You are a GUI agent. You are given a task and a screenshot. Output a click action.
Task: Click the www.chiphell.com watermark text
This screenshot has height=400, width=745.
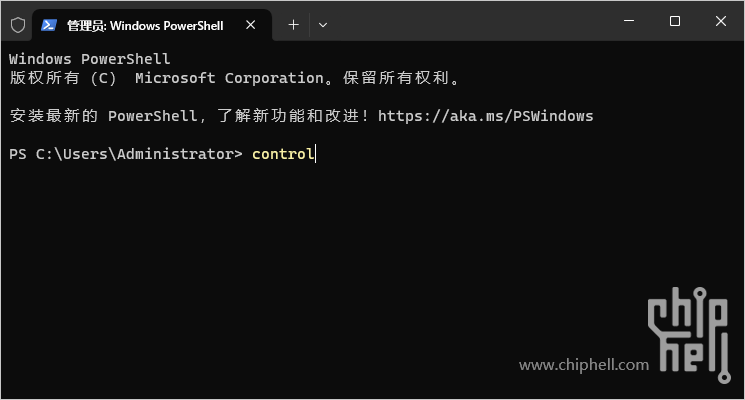click(584, 365)
